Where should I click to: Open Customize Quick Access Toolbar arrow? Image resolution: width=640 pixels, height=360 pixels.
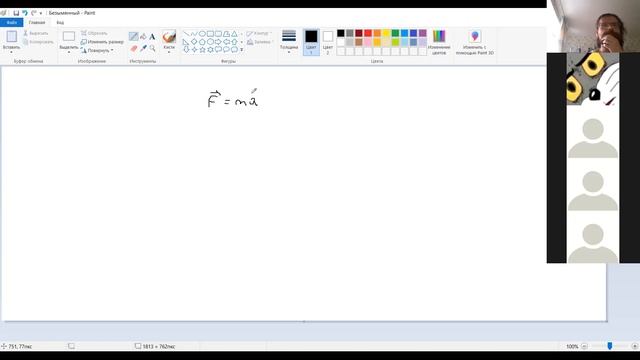coord(41,13)
